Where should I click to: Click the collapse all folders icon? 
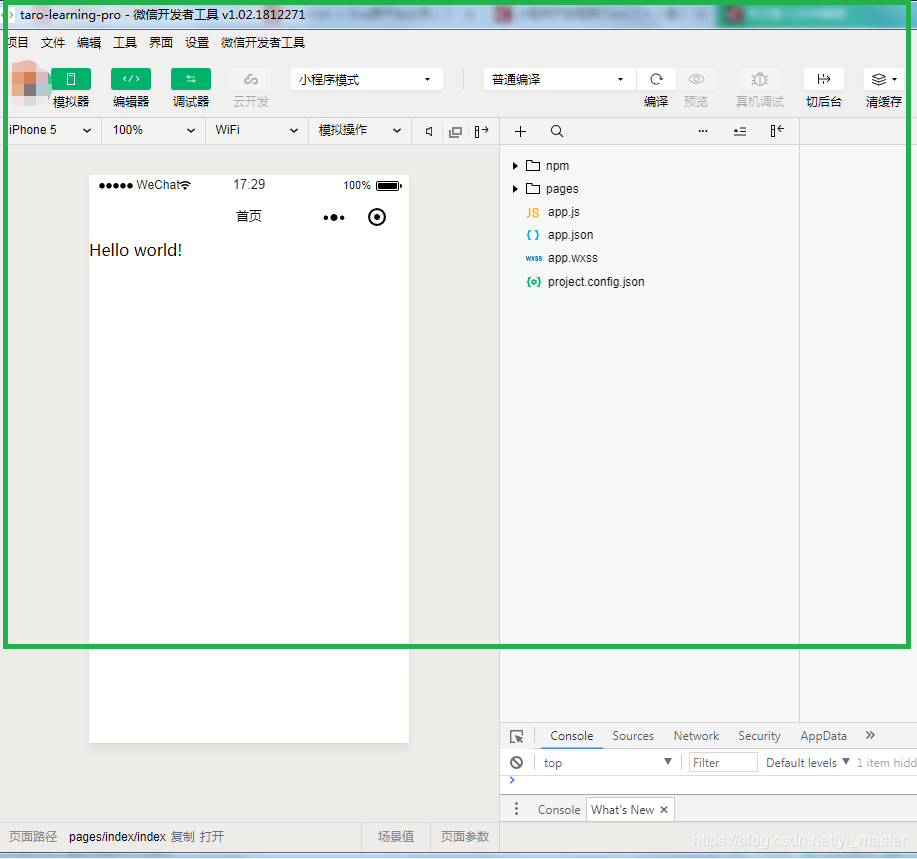pos(740,132)
